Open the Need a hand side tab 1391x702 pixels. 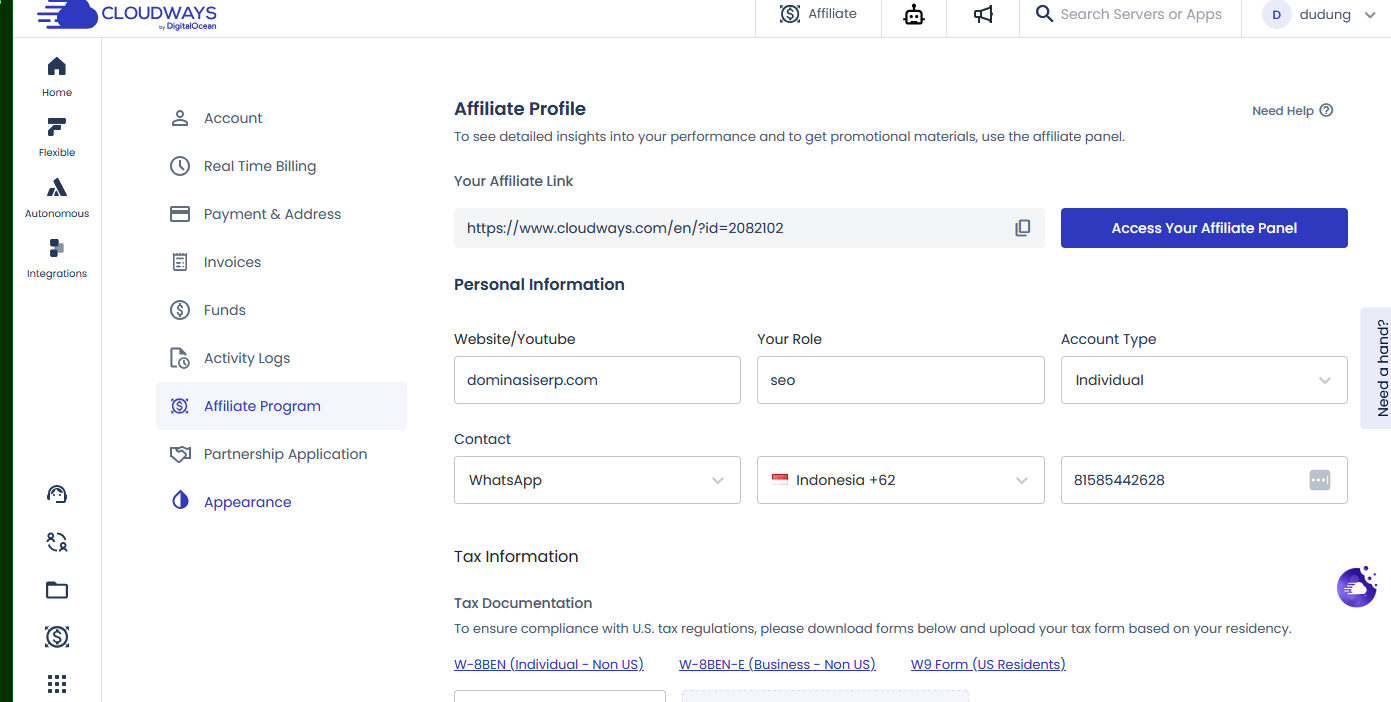(1377, 368)
